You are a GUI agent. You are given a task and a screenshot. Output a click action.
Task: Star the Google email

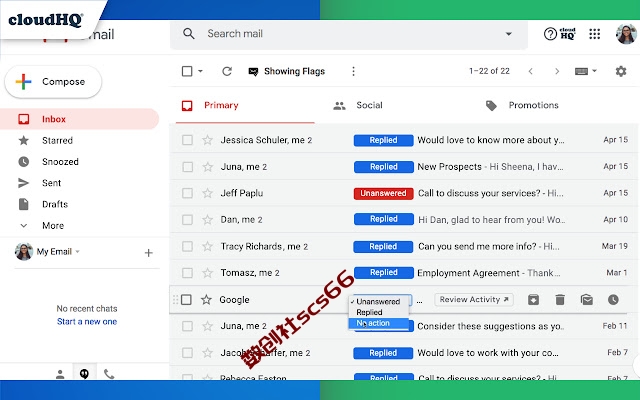pos(207,300)
